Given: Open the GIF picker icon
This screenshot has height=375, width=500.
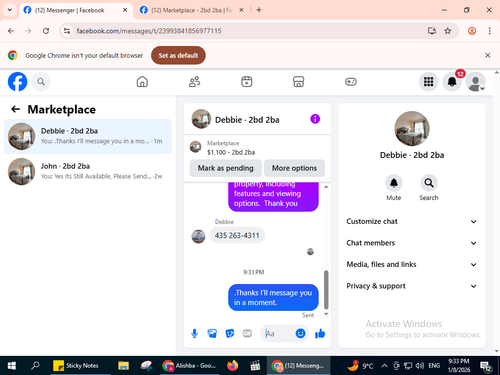Looking at the screenshot, I should 247,333.
